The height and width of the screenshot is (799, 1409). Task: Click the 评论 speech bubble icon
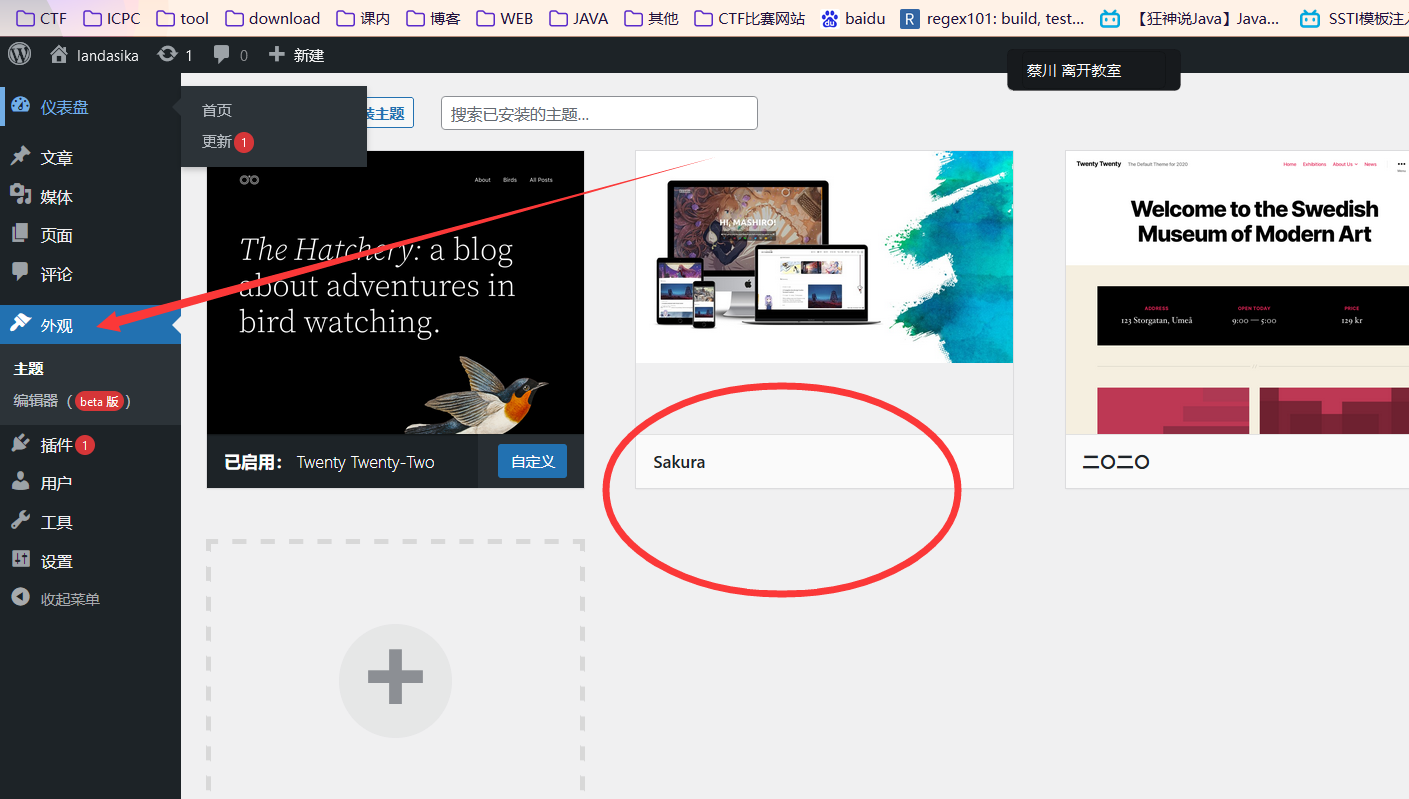pyautogui.click(x=20, y=272)
